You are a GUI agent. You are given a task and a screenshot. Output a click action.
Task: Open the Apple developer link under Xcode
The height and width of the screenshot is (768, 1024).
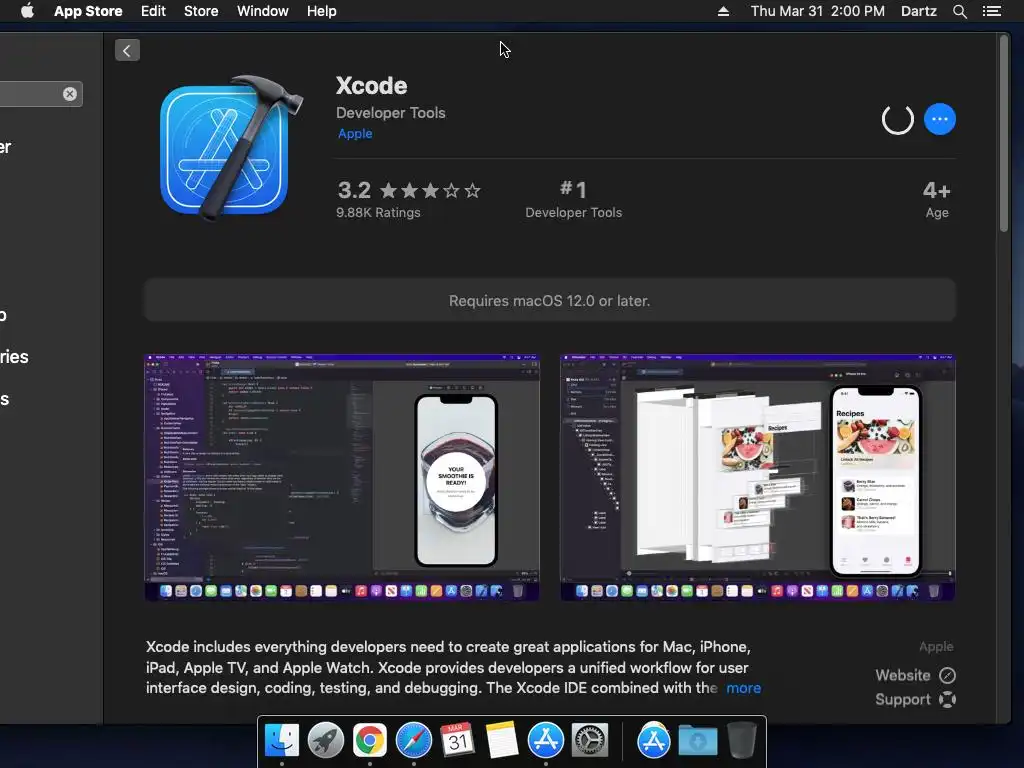click(x=355, y=133)
